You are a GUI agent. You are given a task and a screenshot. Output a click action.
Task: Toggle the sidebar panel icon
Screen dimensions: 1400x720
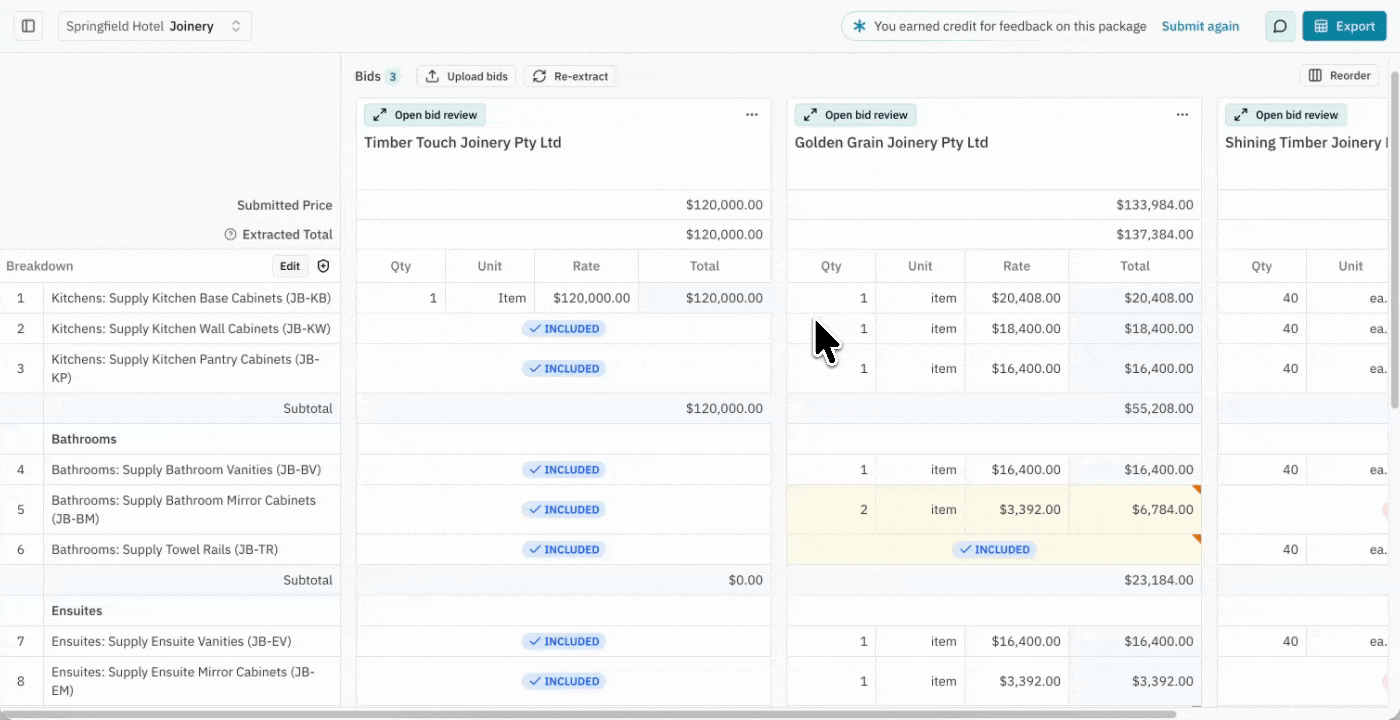pos(28,26)
